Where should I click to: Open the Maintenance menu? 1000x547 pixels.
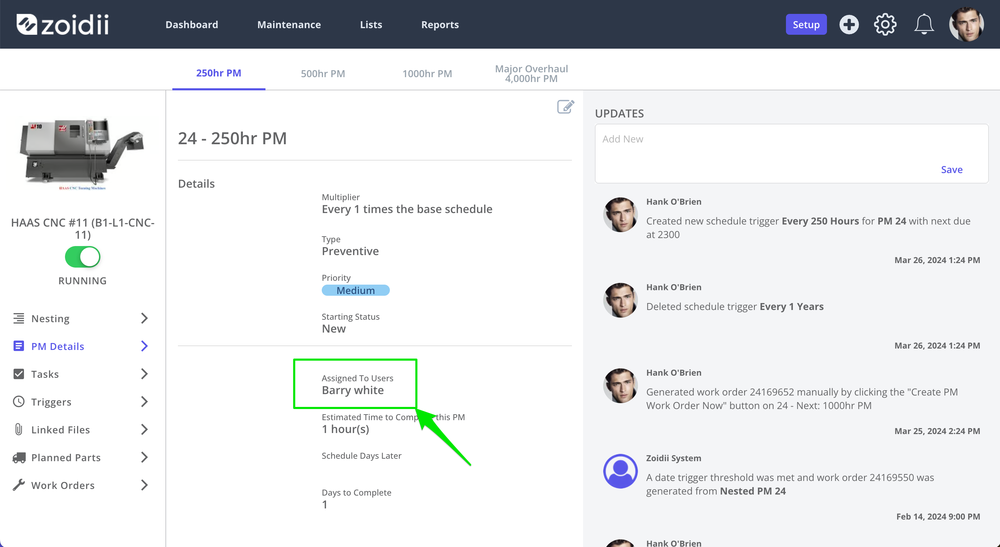coord(289,25)
